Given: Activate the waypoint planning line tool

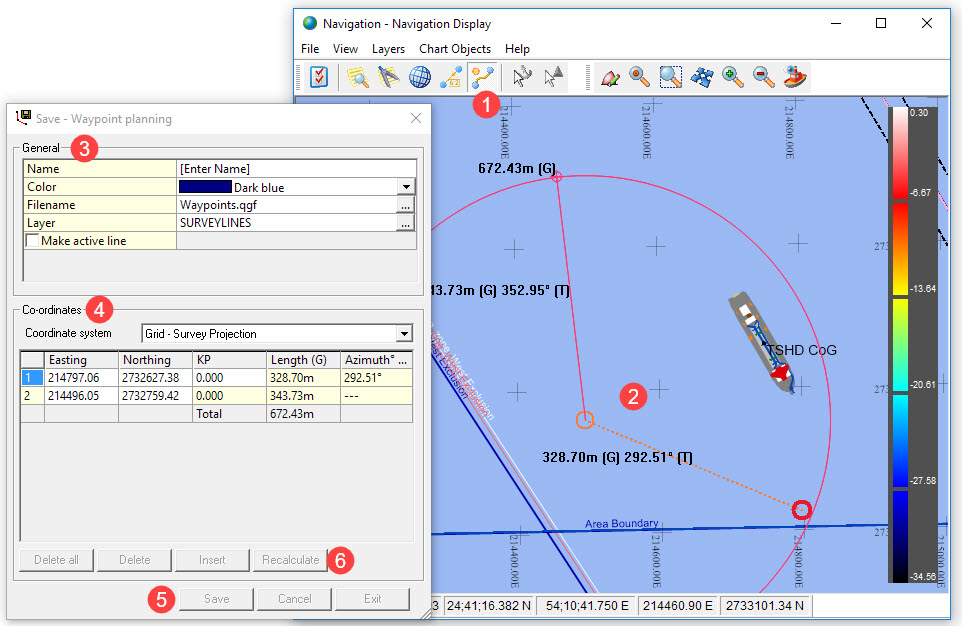Looking at the screenshot, I should (482, 77).
